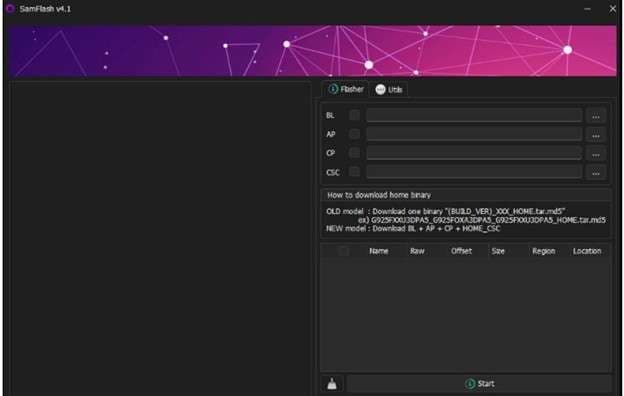Screen dimensions: 624x396
Task: Enable the CSC checkbox
Action: (354, 172)
